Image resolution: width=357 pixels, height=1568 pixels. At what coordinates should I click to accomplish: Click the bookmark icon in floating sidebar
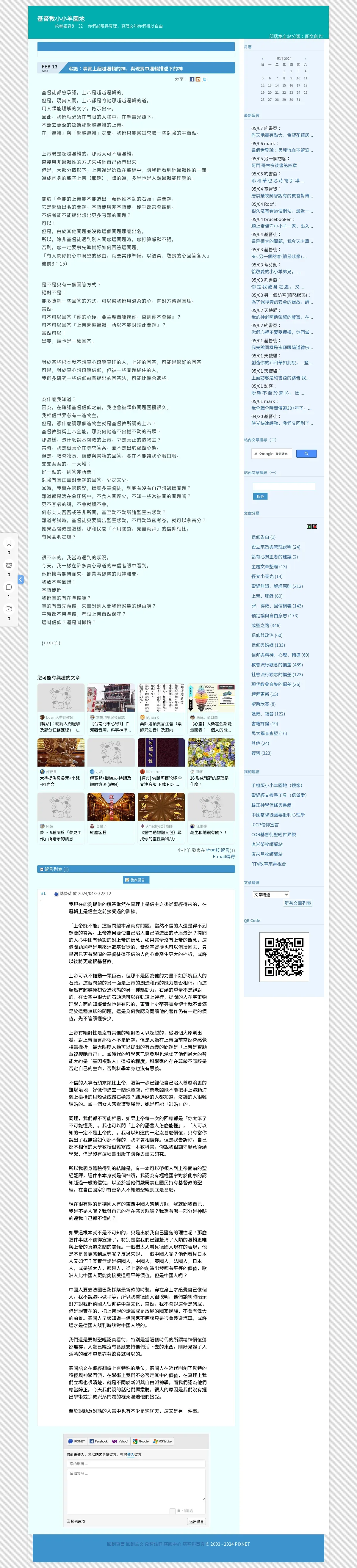(x=9, y=542)
